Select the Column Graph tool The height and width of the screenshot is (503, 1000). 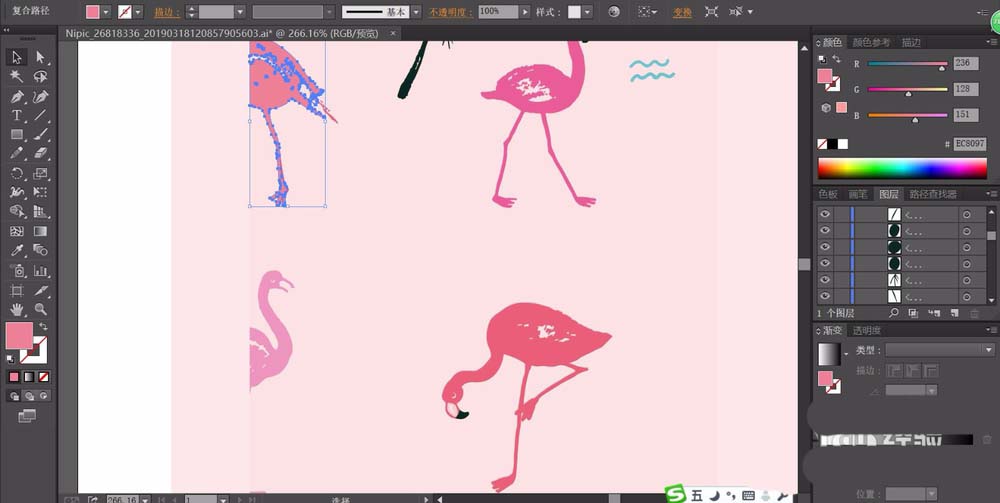click(41, 270)
